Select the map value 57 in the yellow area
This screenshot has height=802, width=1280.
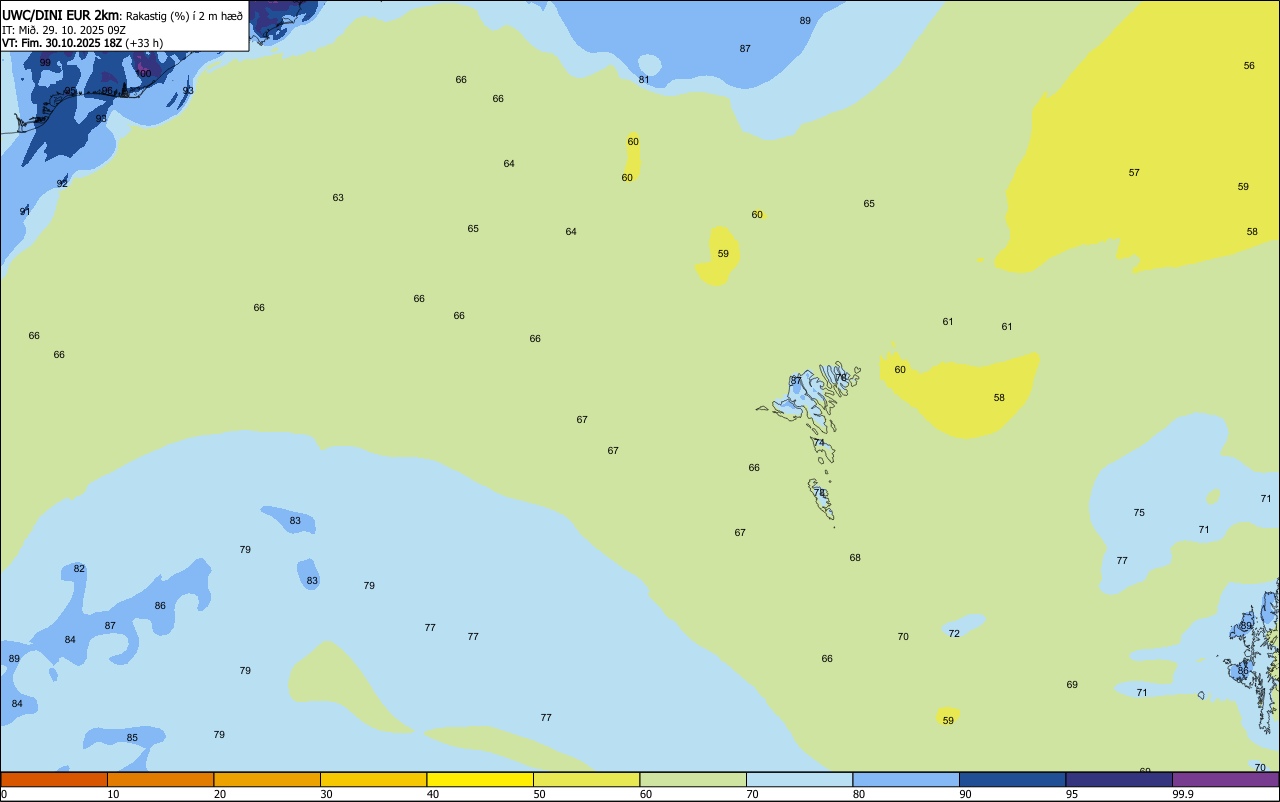tap(1134, 172)
